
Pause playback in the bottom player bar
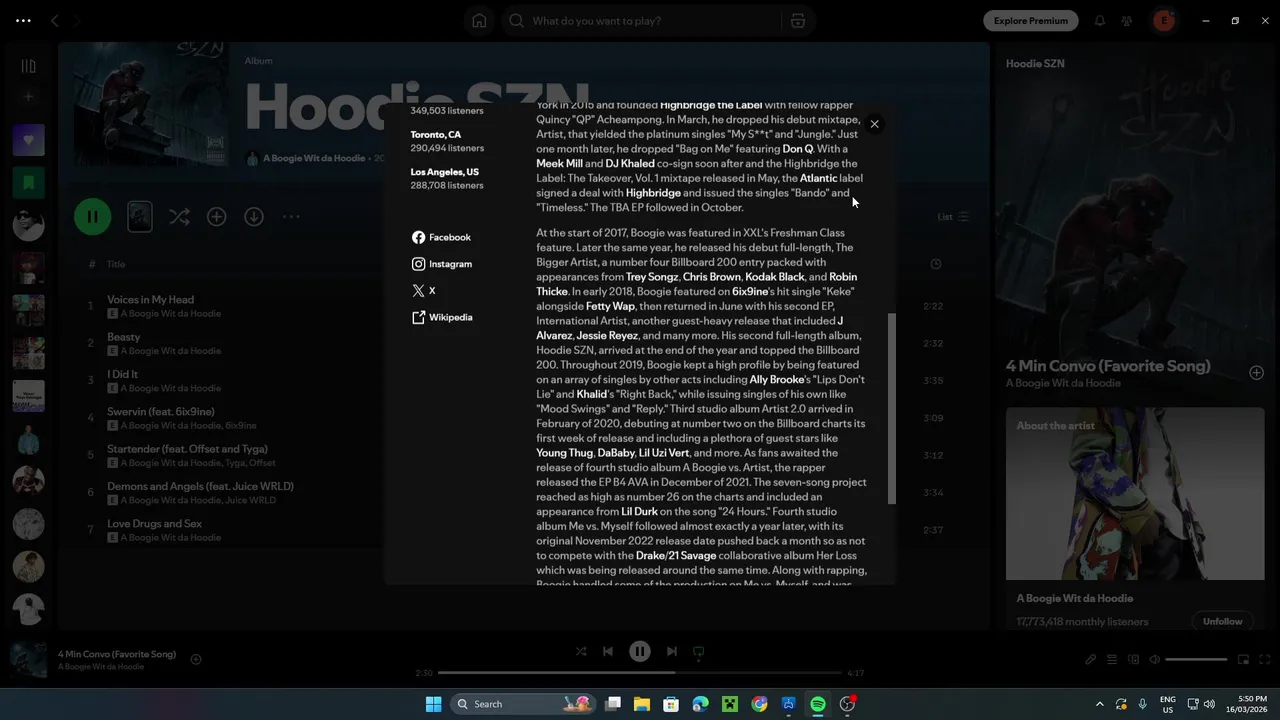coord(640,651)
